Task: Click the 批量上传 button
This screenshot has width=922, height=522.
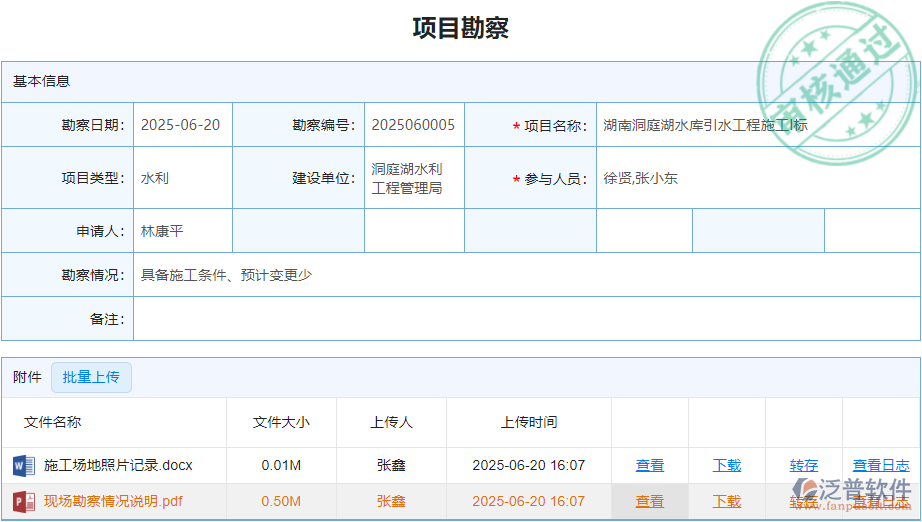Action: (91, 377)
